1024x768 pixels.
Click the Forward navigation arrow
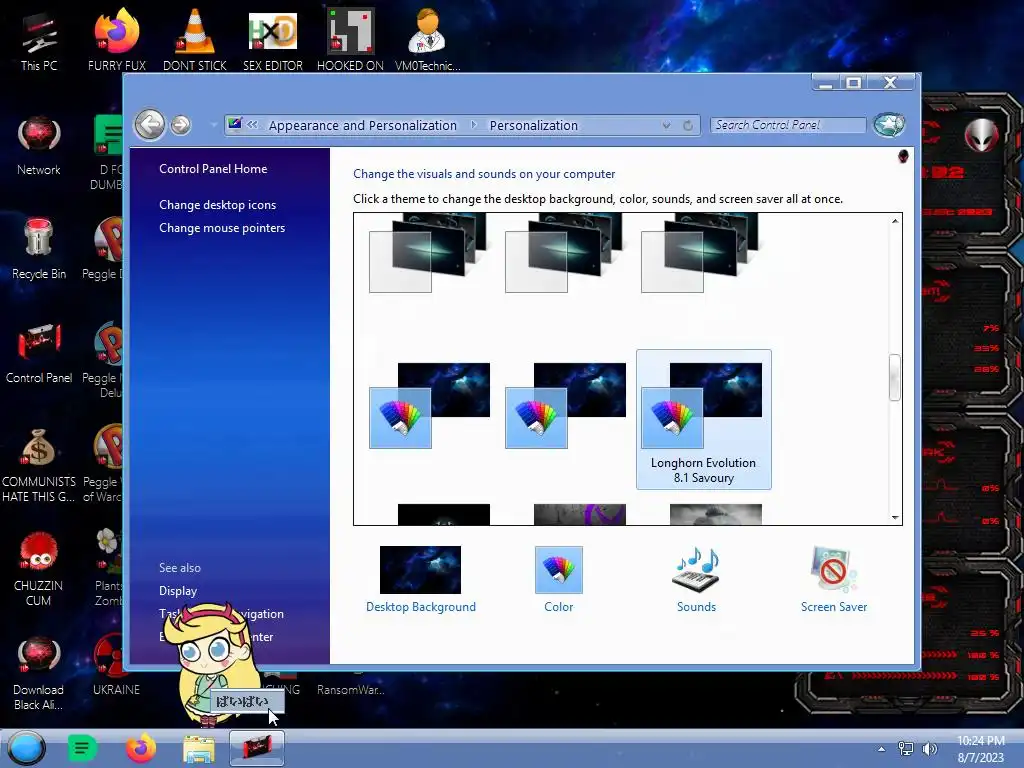181,124
